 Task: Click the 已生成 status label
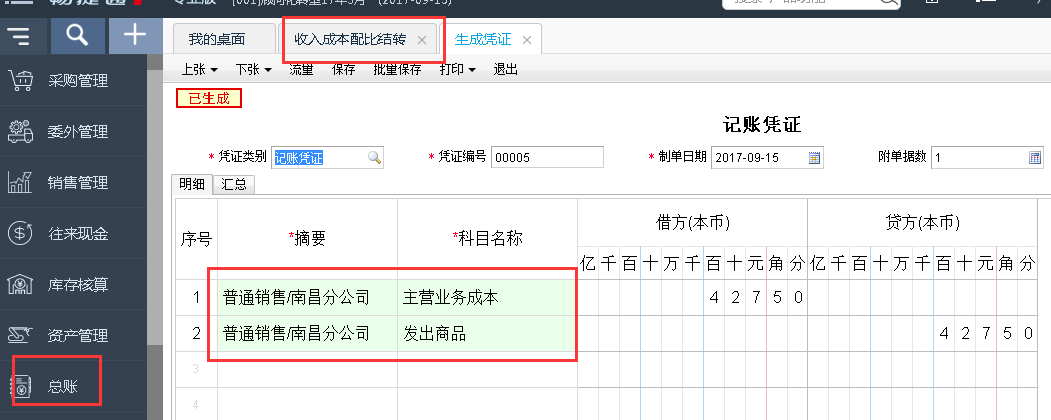[x=208, y=99]
